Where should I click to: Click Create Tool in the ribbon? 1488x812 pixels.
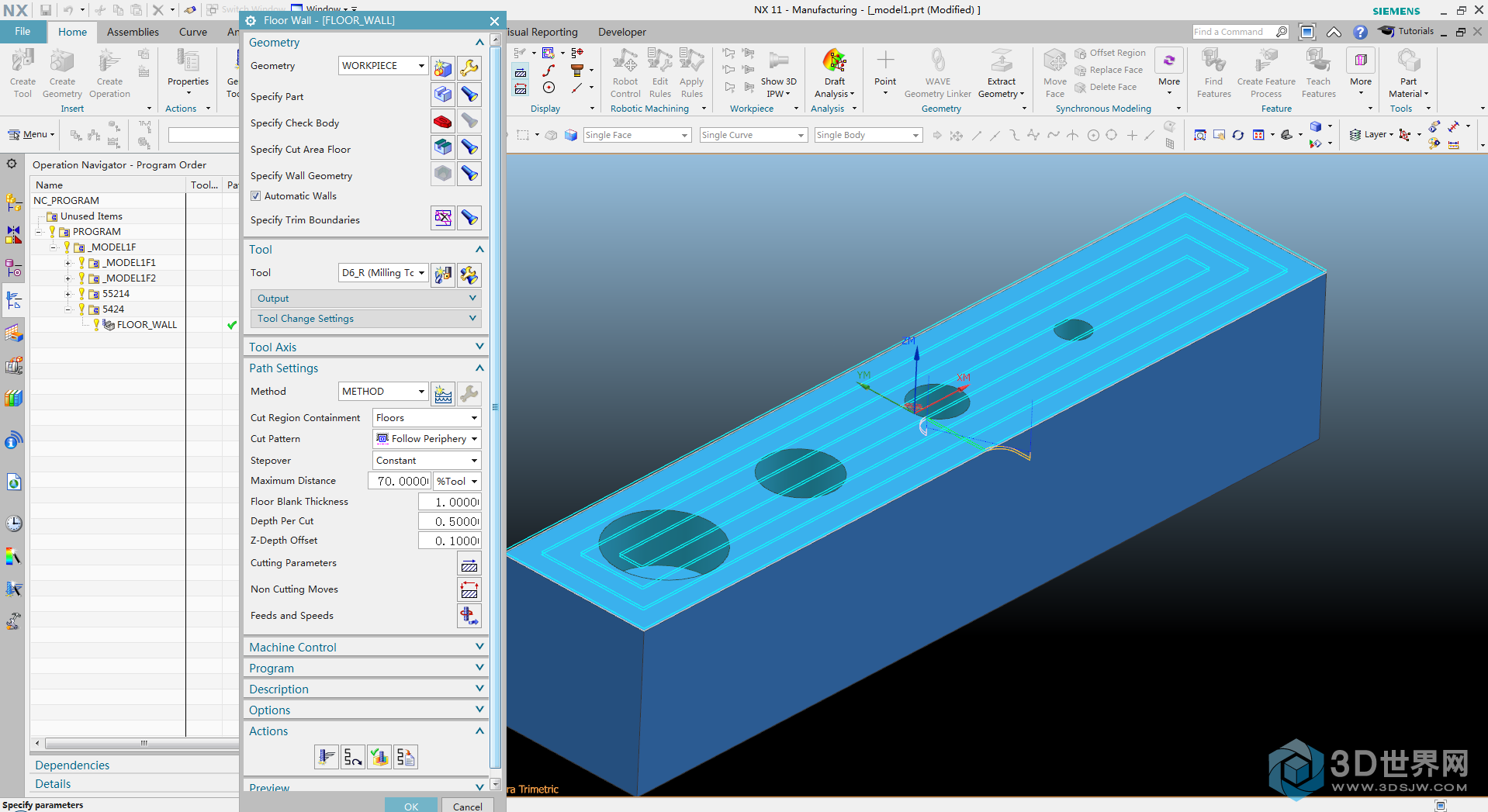pyautogui.click(x=22, y=74)
